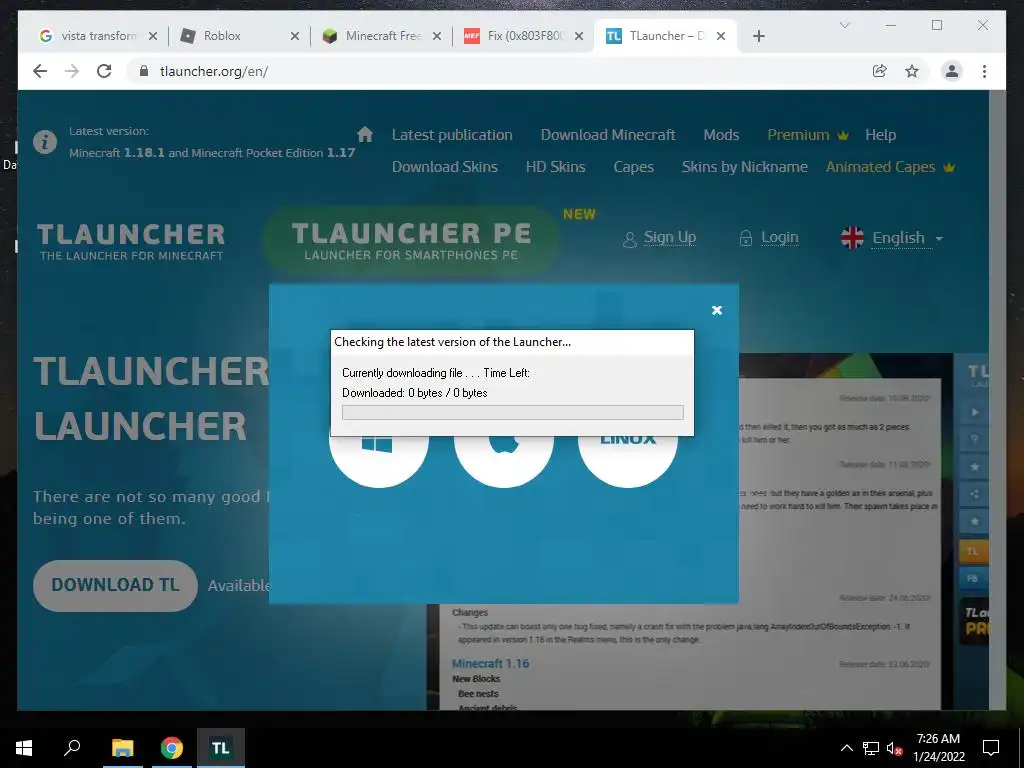Choose the Linux download option
1024x768 pixels.
click(628, 461)
